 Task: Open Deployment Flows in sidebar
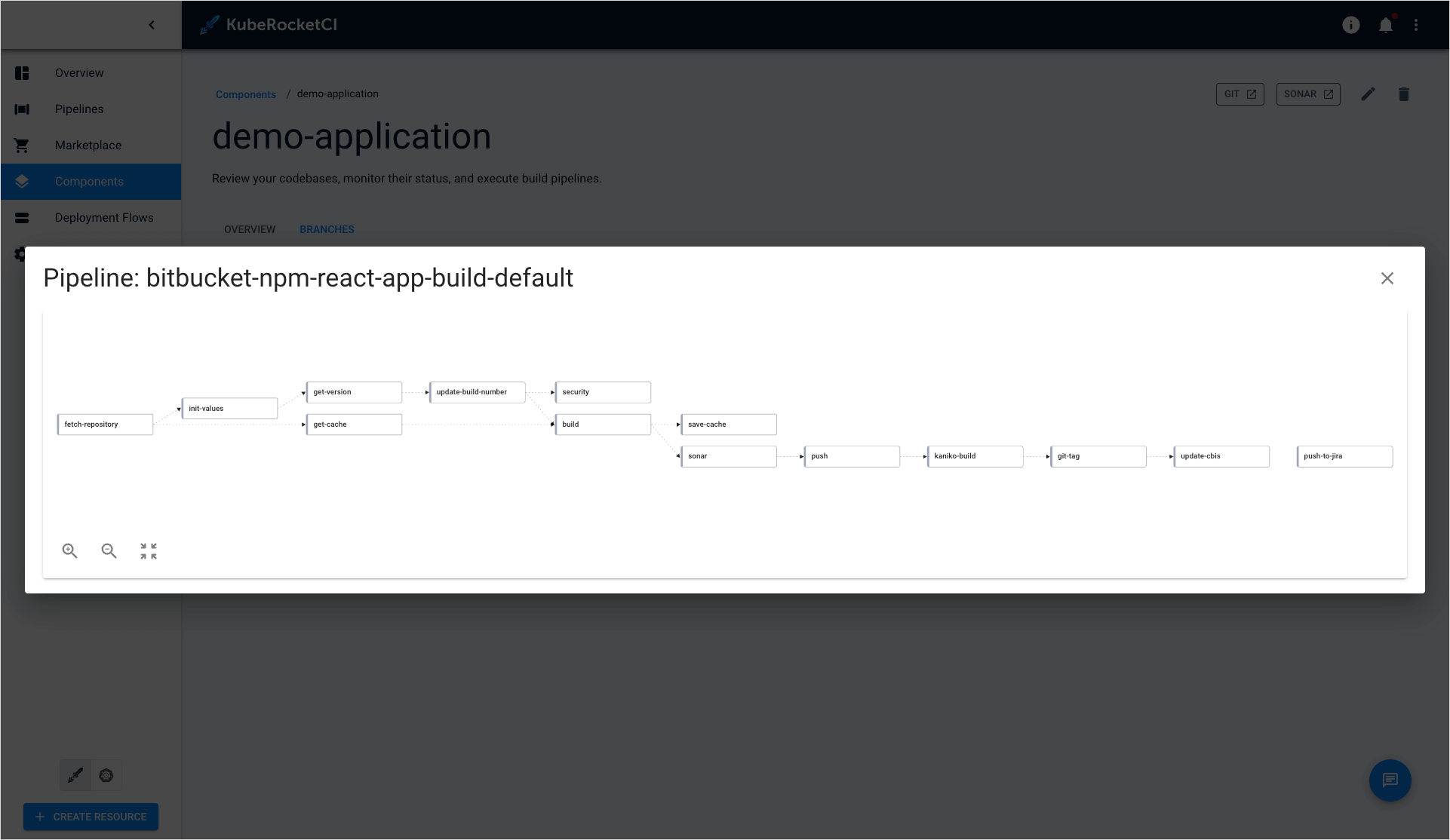pos(105,217)
